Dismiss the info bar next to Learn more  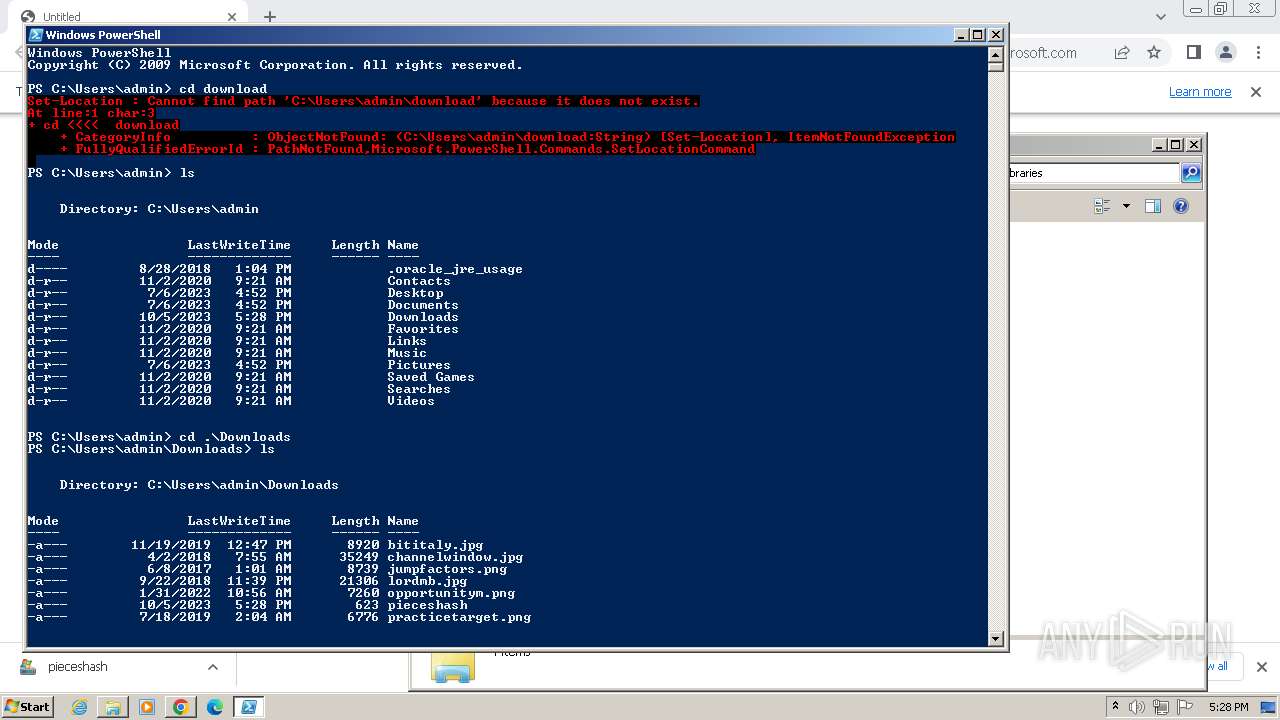(1256, 92)
